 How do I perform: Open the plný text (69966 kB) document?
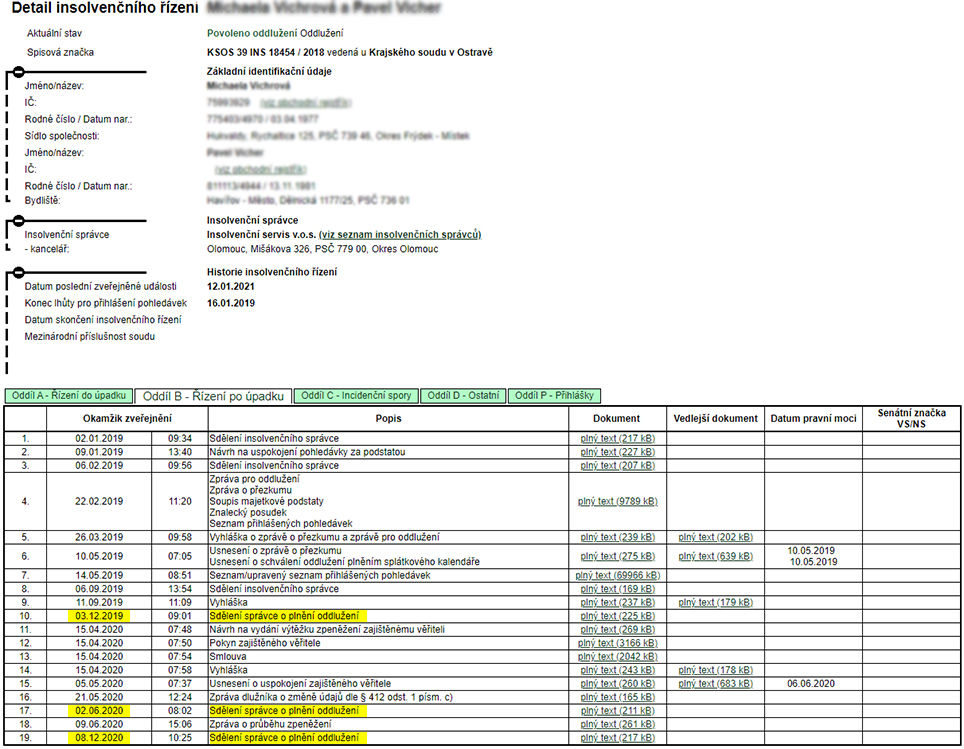[x=617, y=575]
